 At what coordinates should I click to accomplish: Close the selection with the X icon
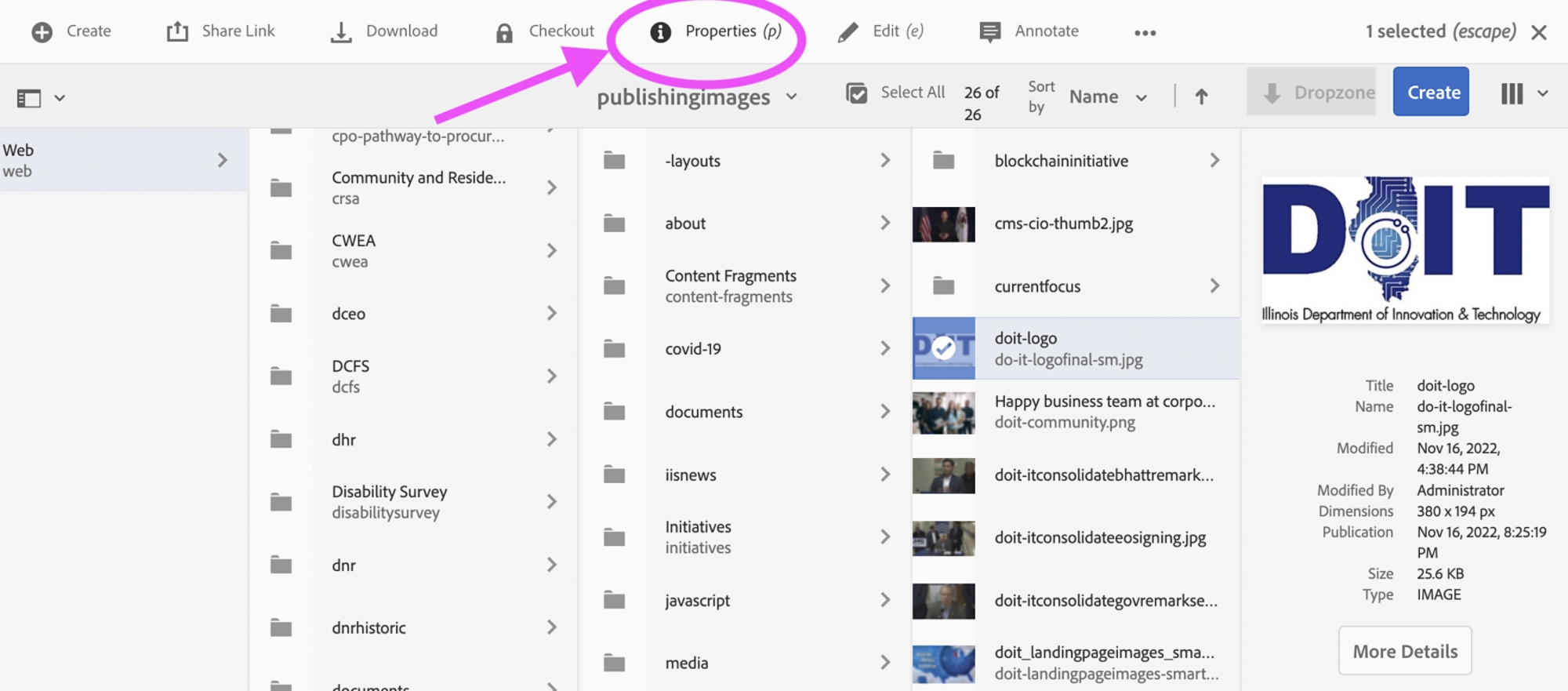(x=1539, y=32)
